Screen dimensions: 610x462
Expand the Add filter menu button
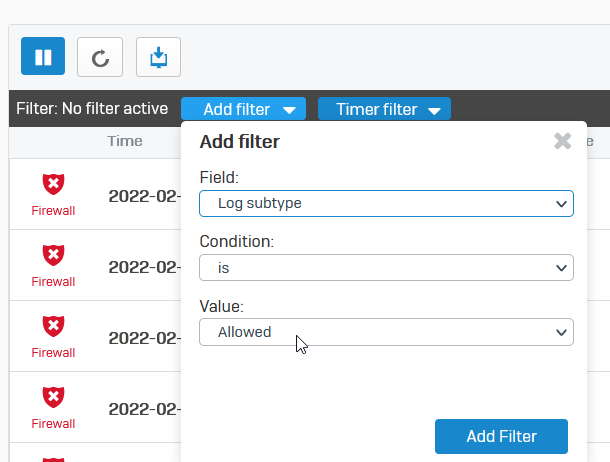pos(244,109)
